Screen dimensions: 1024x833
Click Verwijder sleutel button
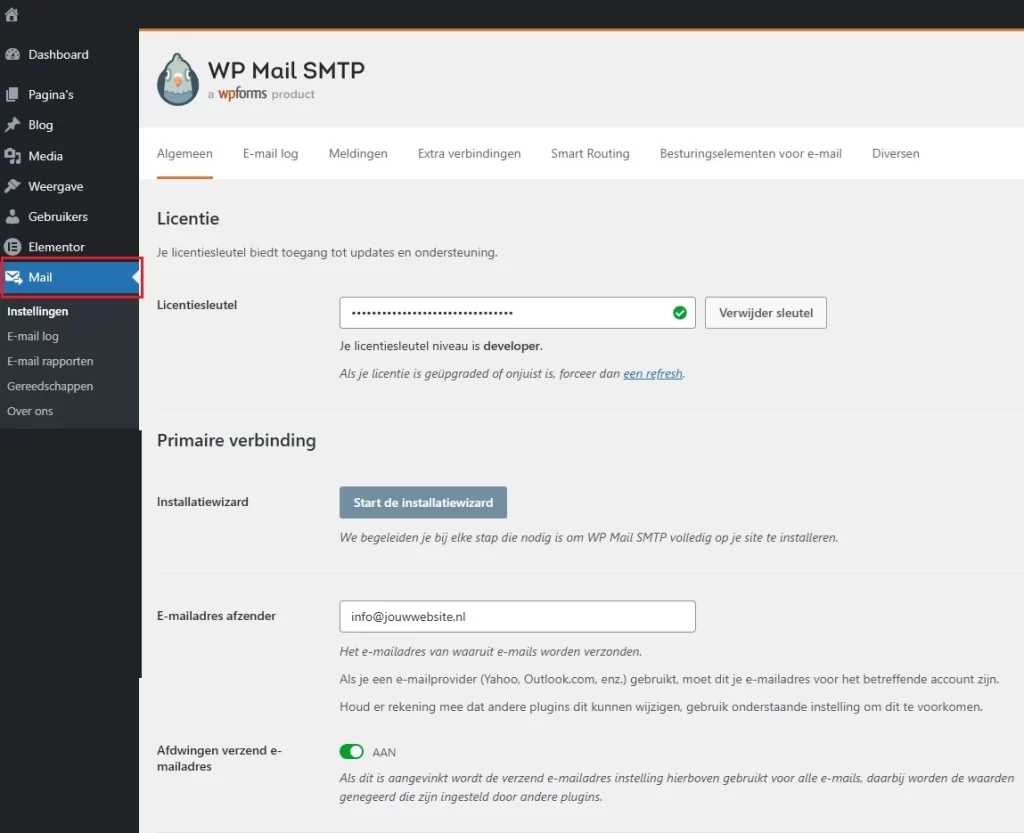point(765,313)
